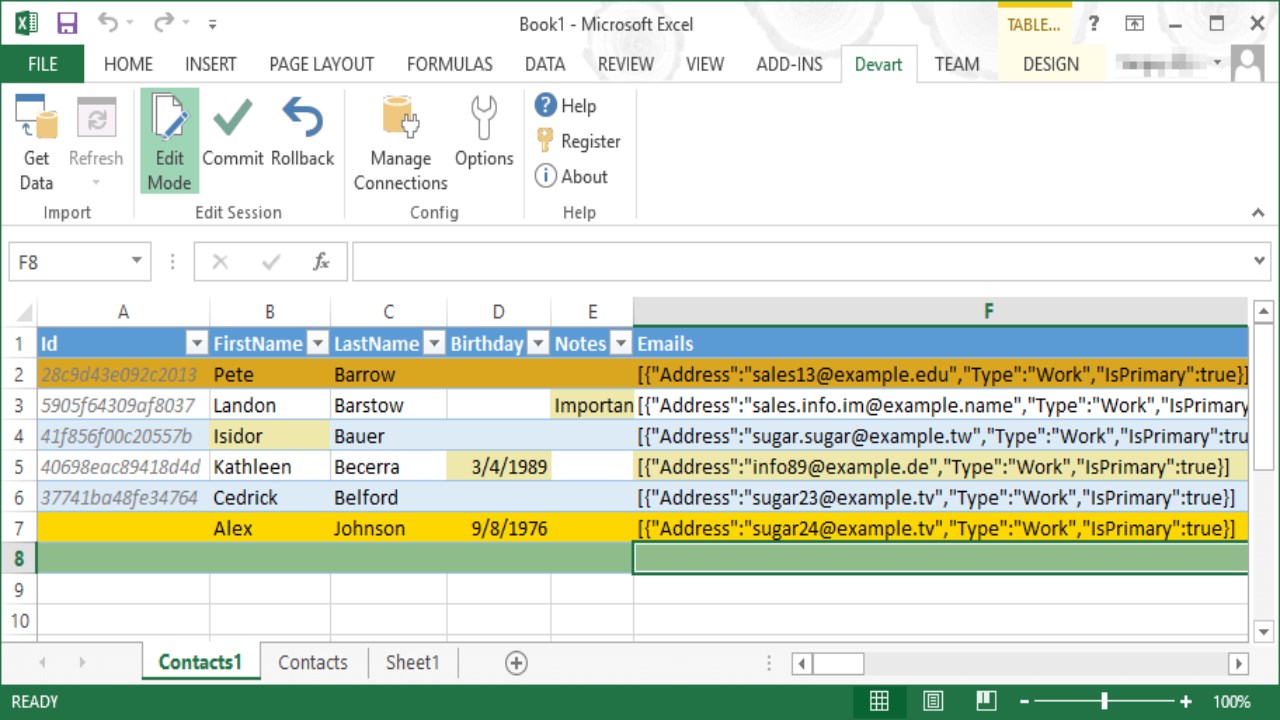1280x720 pixels.
Task: Open Devart Help
Action: coord(566,105)
